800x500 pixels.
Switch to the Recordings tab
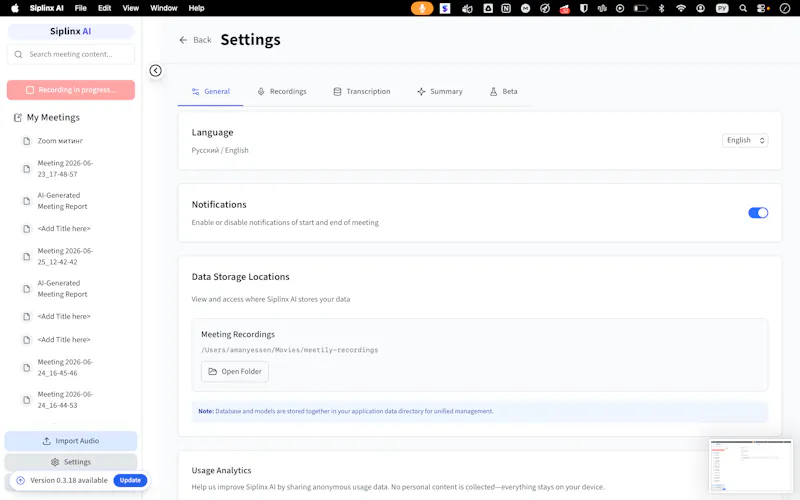[282, 91]
